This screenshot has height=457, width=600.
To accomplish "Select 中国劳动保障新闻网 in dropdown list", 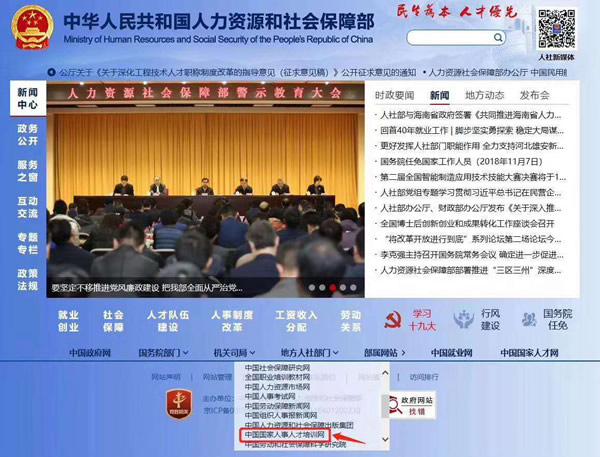I will (277, 406).
